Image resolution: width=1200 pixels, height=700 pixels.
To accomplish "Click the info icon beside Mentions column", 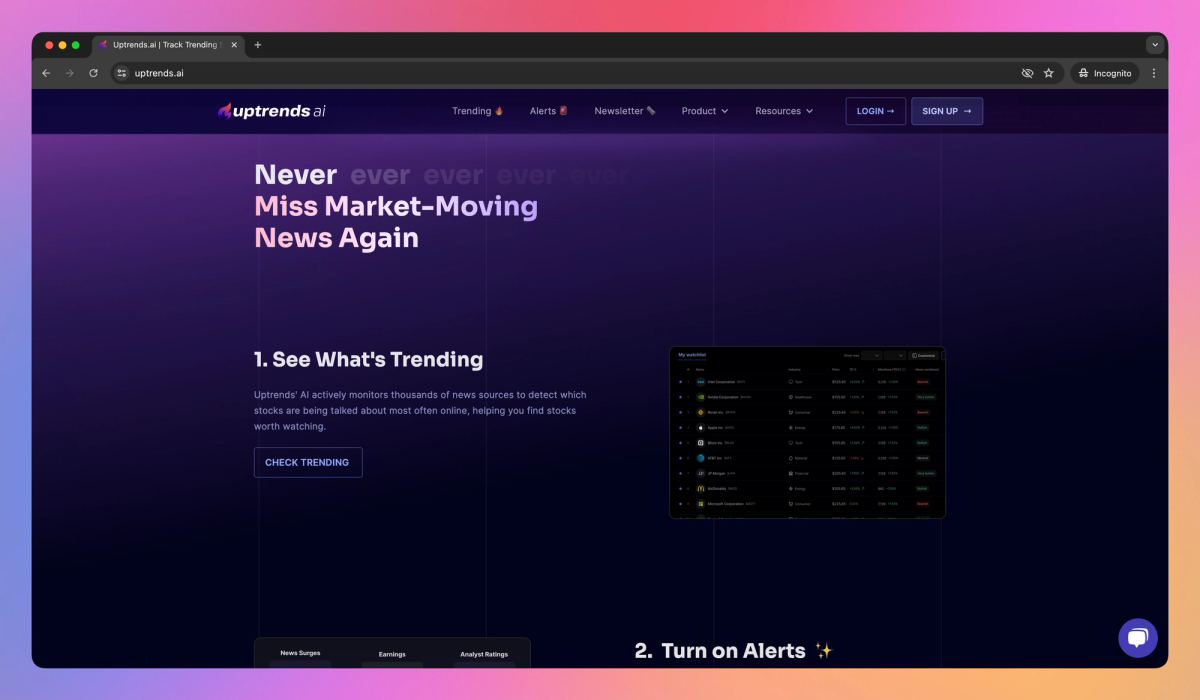I will click(x=904, y=369).
